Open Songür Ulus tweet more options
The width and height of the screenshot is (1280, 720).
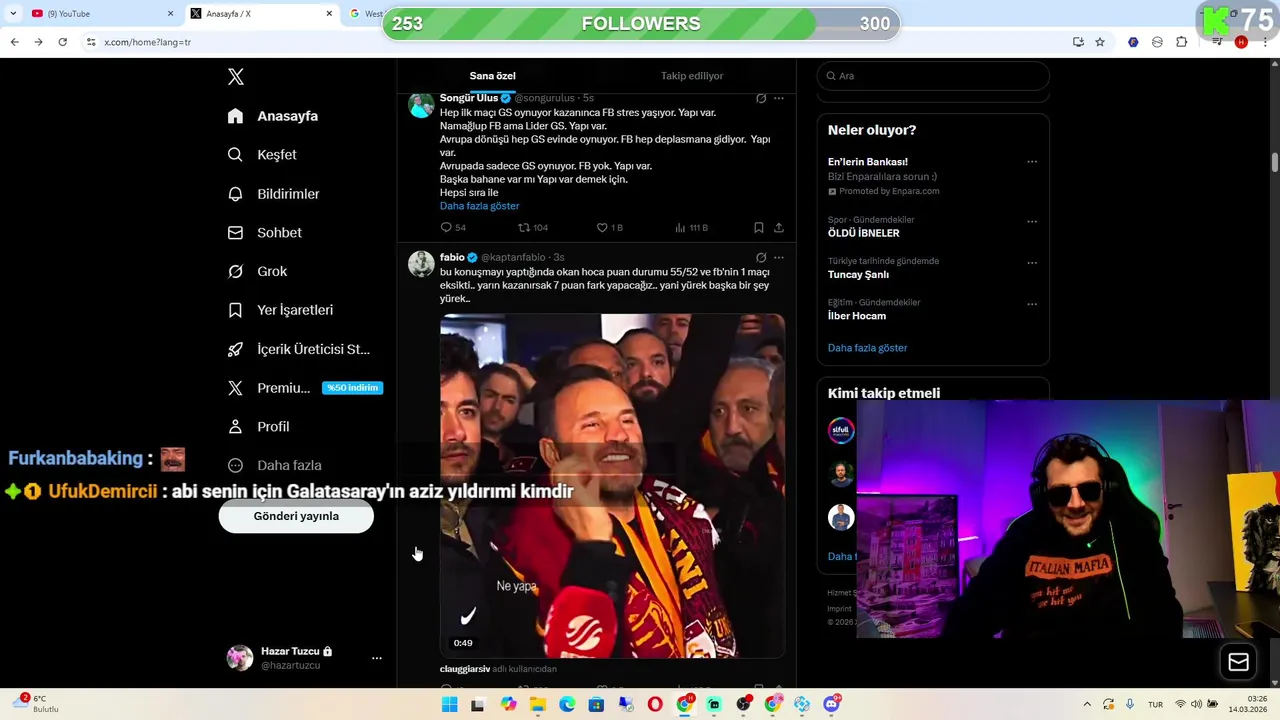779,98
